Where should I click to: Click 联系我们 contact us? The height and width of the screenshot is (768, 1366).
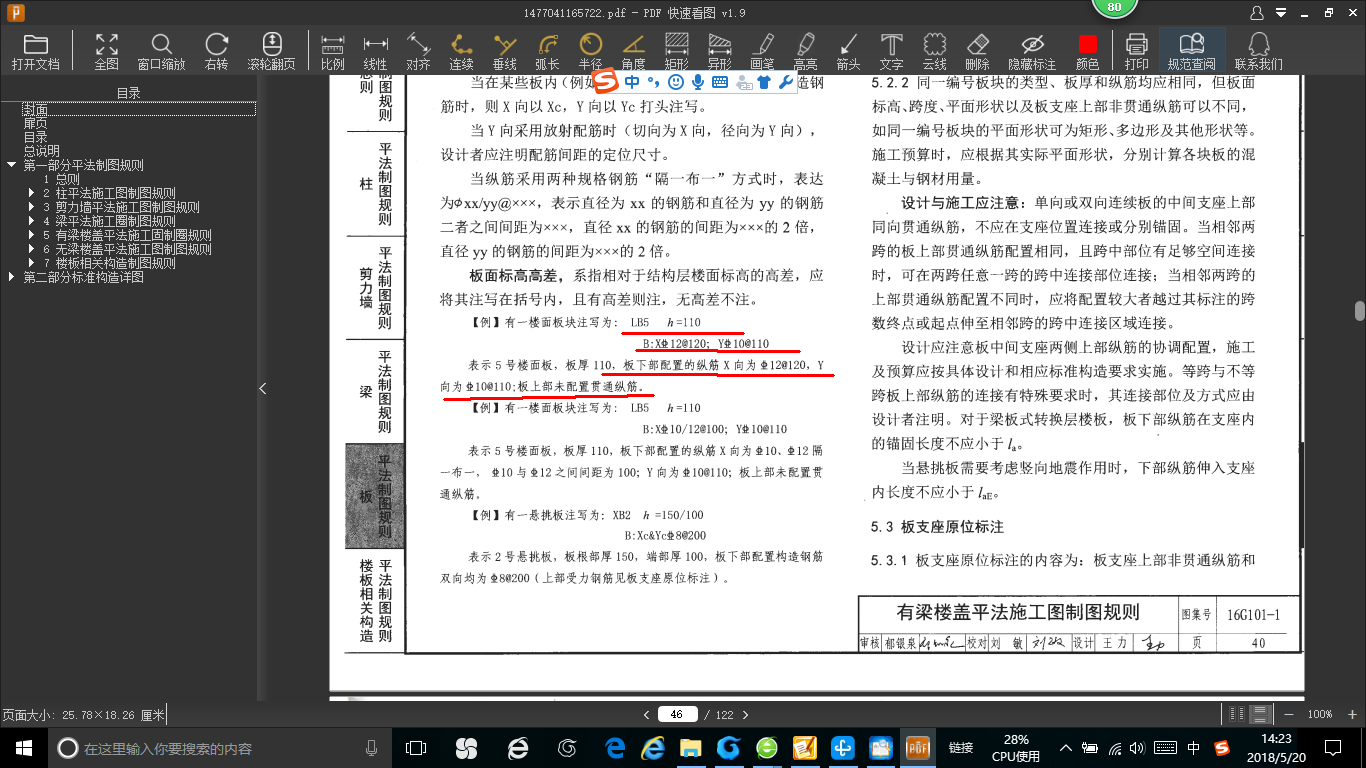click(x=1260, y=51)
